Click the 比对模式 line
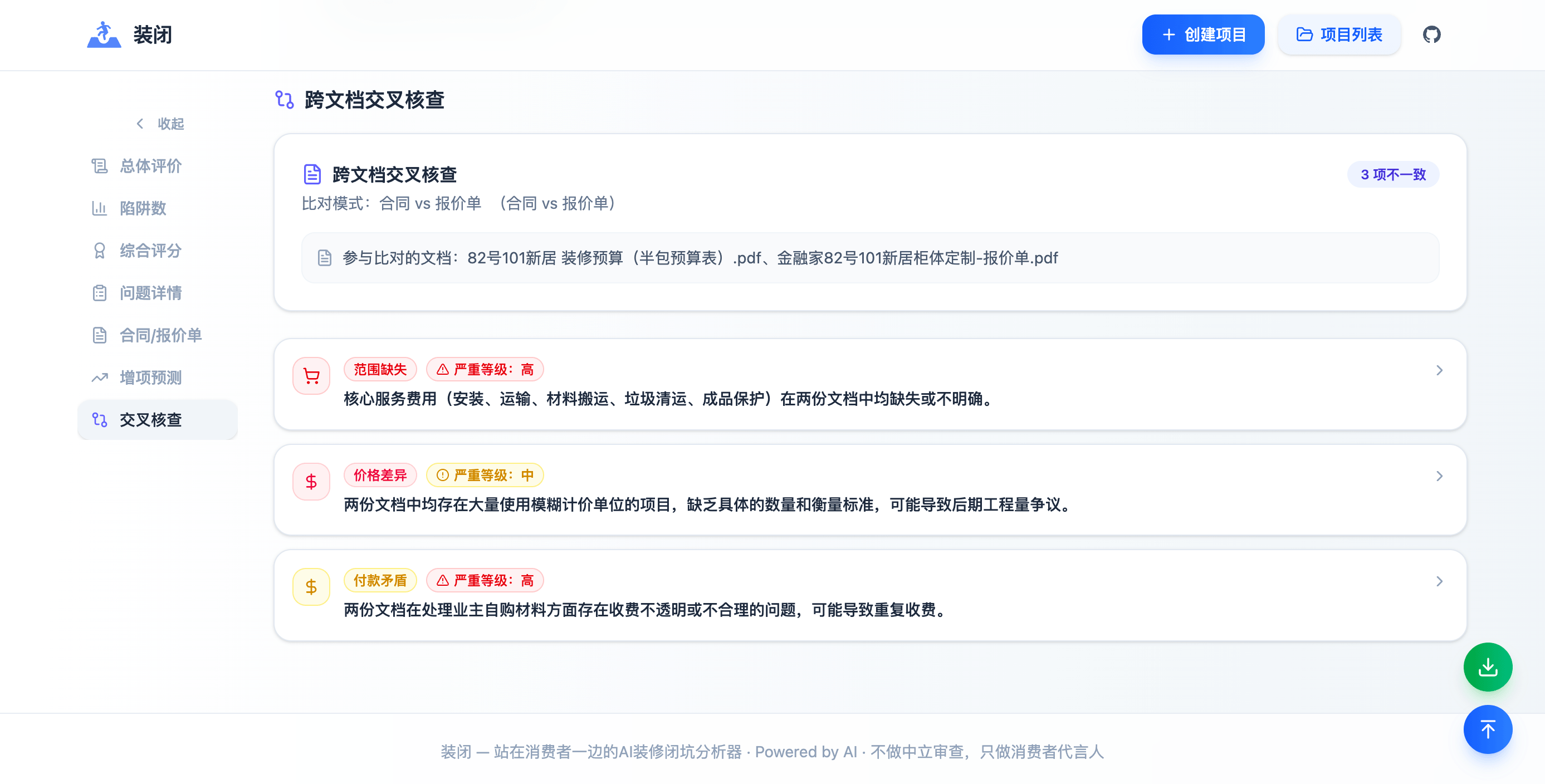This screenshot has height=784, width=1545. point(460,204)
